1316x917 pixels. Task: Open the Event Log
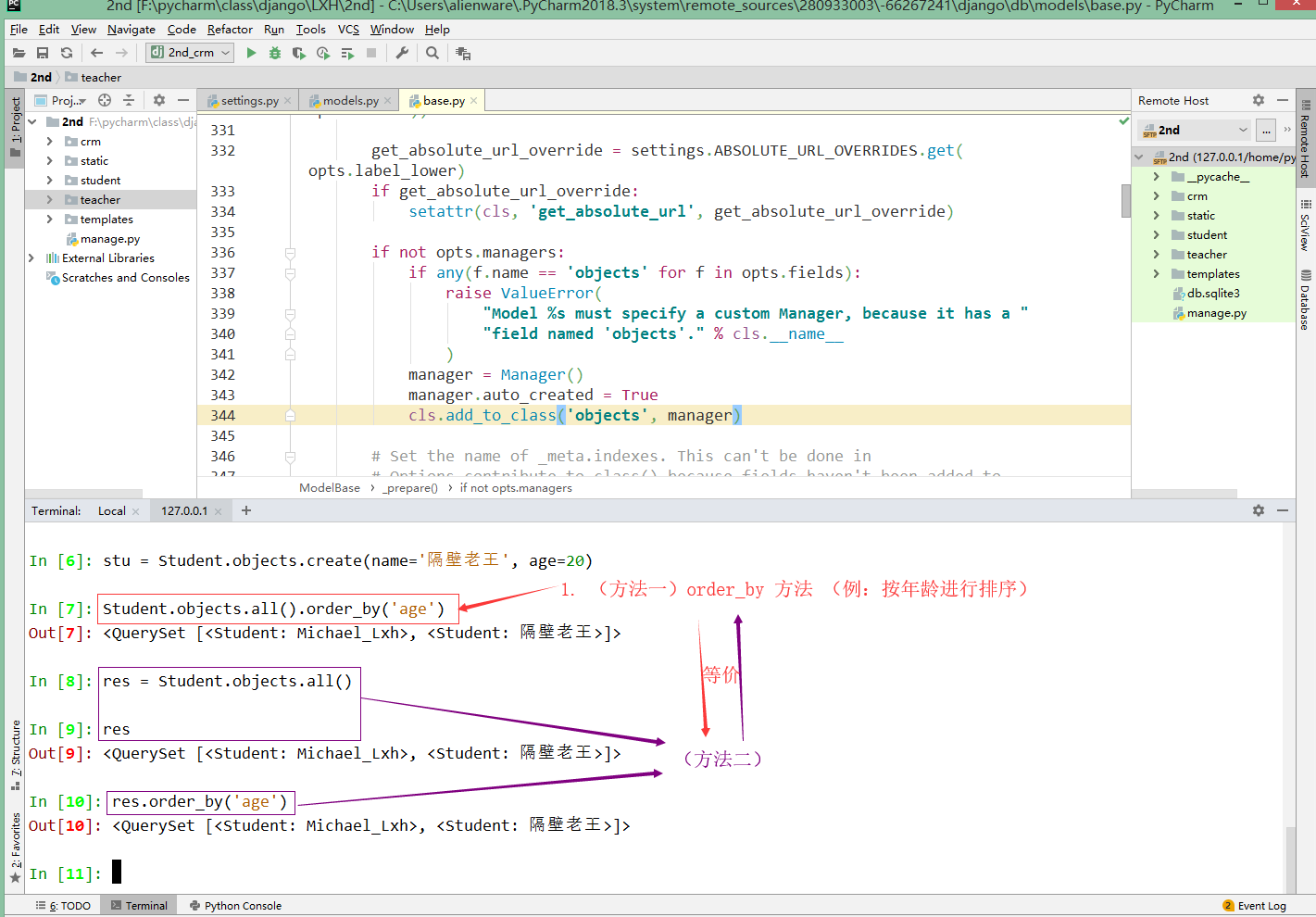coord(1254,906)
